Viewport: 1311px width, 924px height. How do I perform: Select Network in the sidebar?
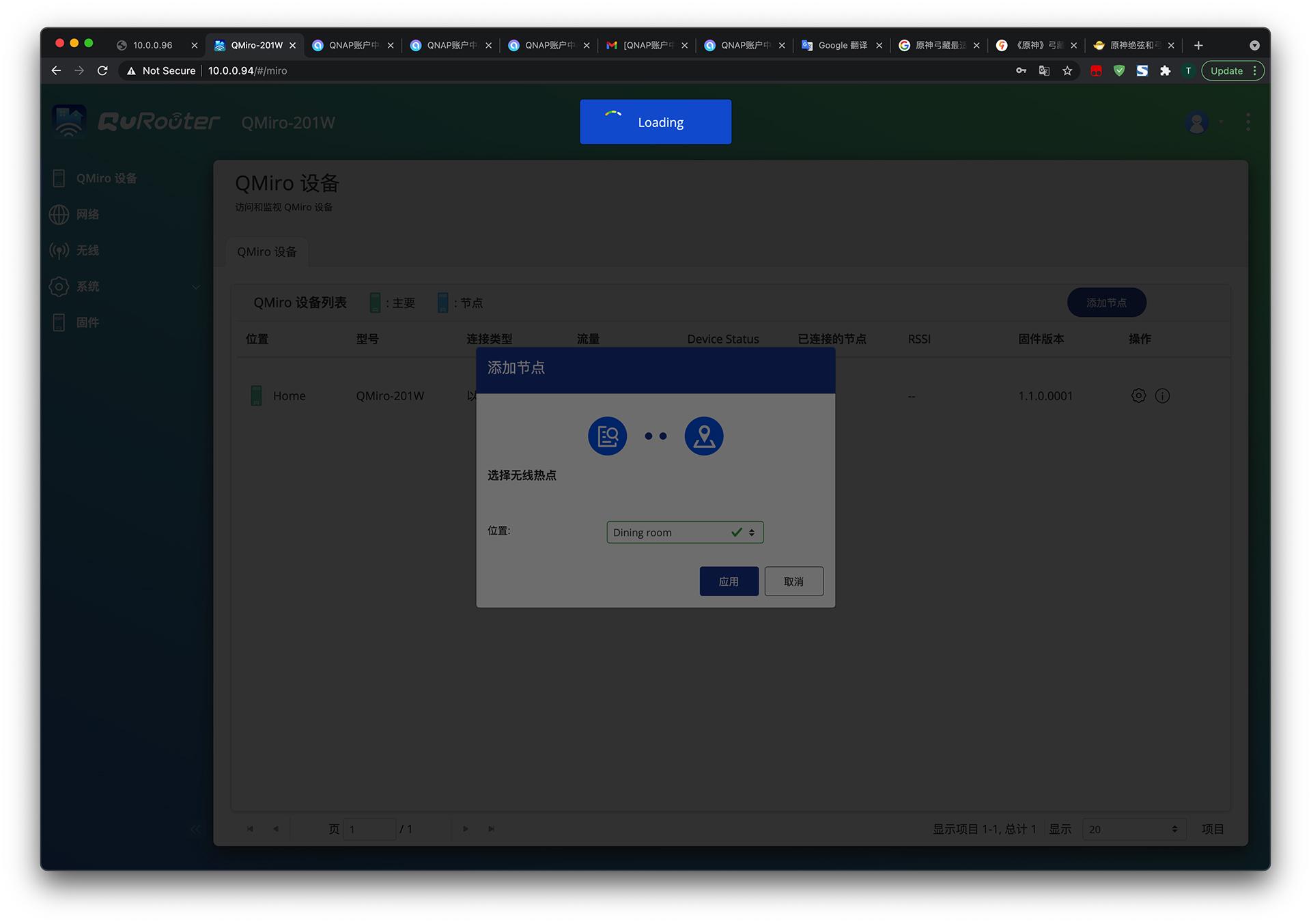click(87, 214)
